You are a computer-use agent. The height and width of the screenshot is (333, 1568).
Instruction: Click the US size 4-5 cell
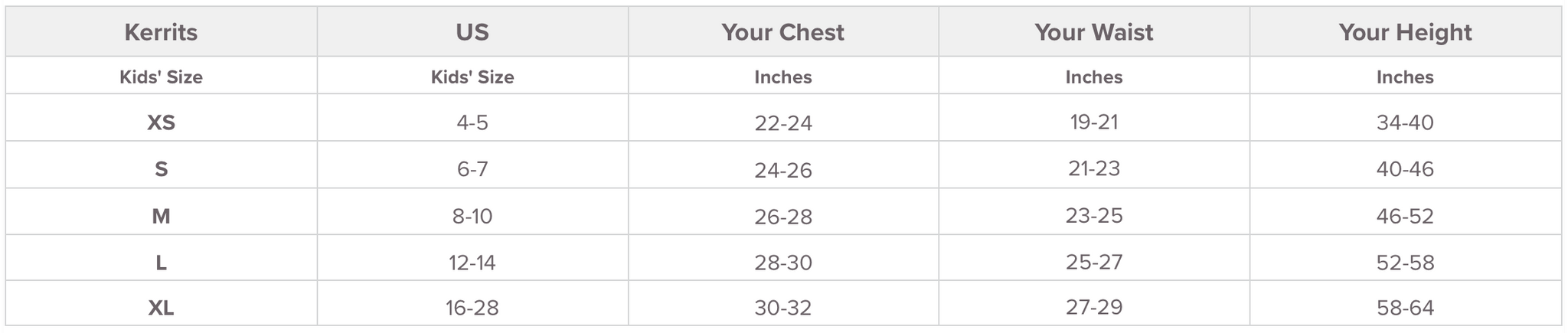(x=472, y=122)
